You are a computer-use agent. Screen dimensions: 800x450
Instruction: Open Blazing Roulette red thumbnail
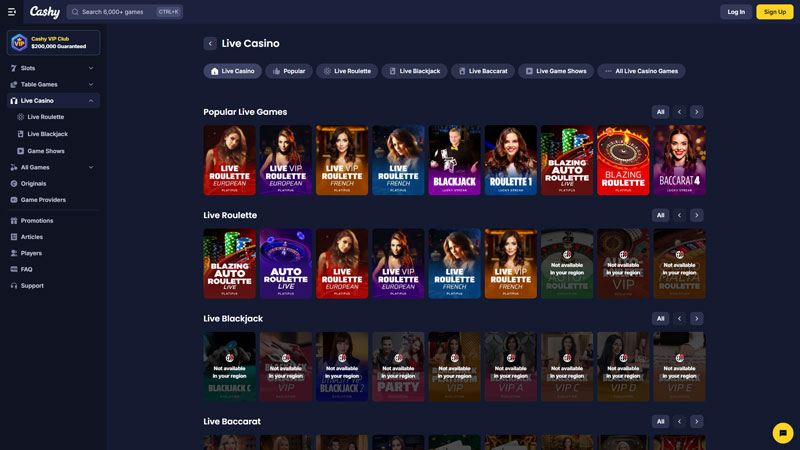pos(623,160)
